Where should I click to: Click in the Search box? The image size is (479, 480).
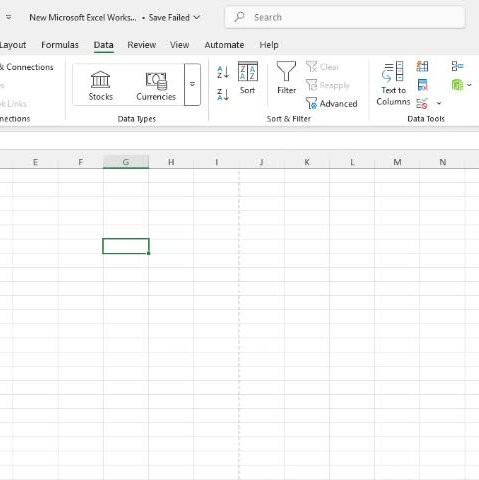click(x=345, y=17)
